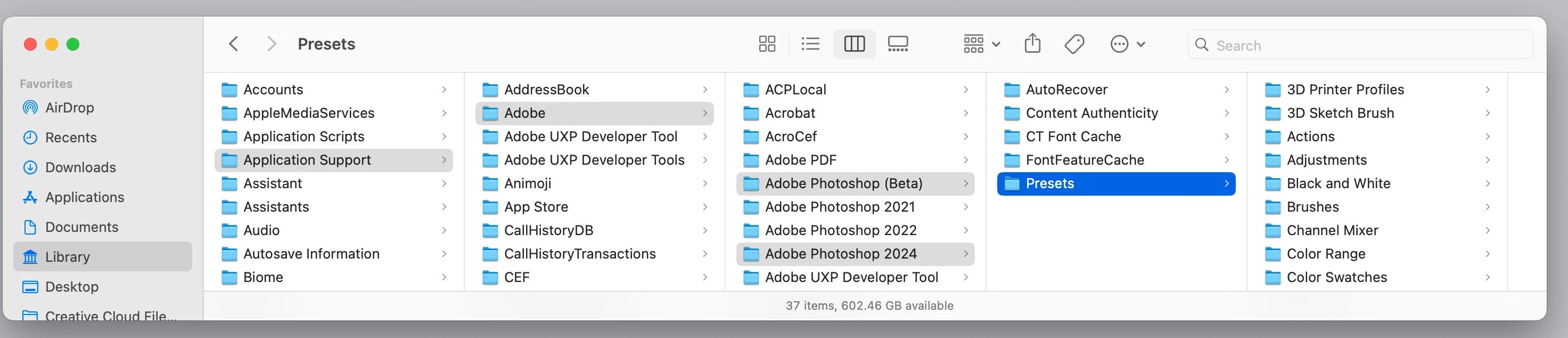Select the Actions presets folder
1568x338 pixels.
click(x=1310, y=137)
